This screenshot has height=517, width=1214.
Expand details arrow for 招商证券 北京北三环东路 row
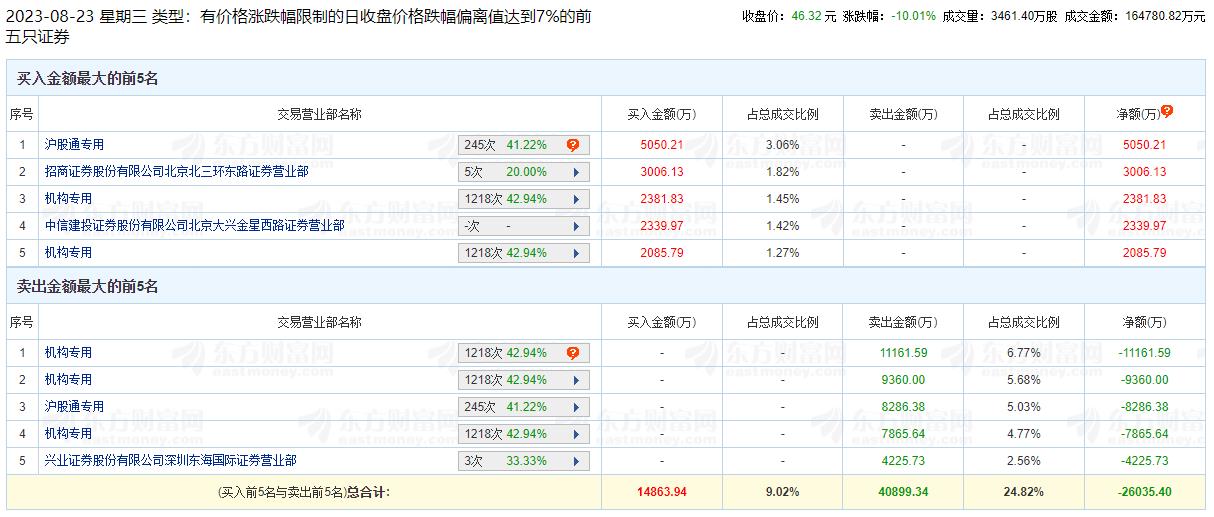pos(576,172)
